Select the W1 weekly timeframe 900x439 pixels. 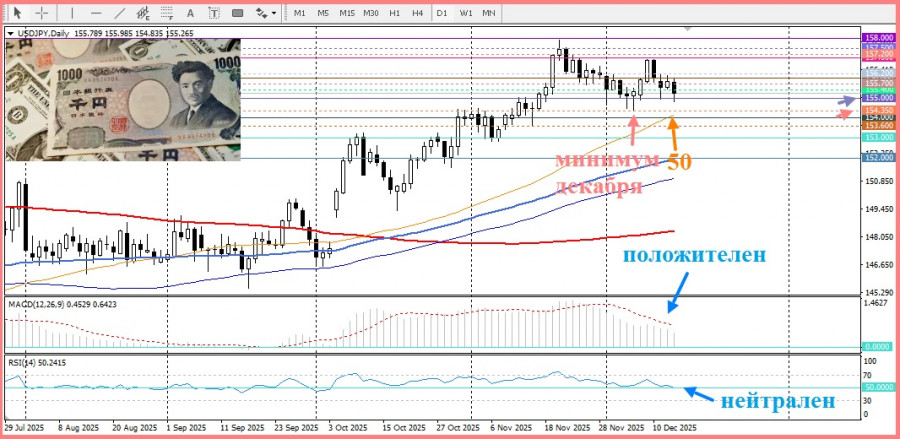click(466, 13)
